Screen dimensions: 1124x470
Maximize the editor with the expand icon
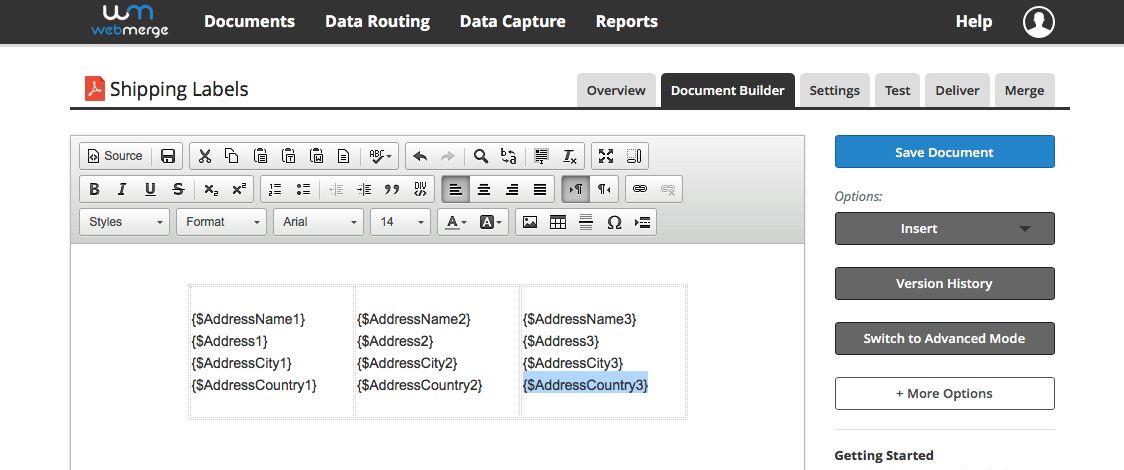point(605,156)
